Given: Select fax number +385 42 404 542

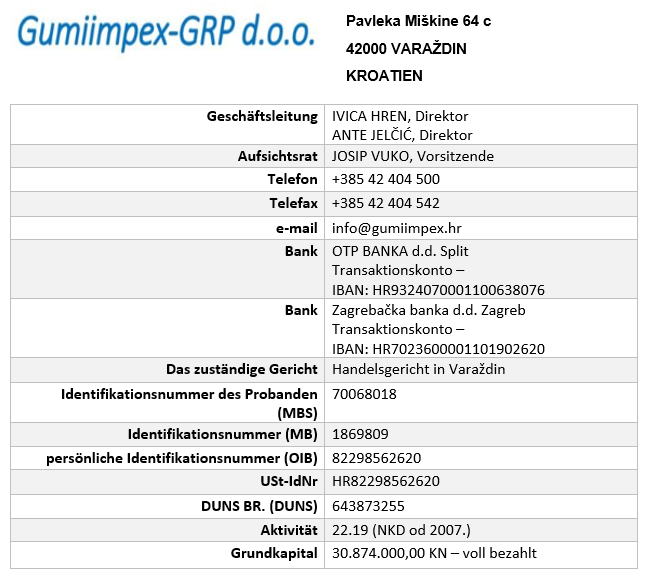Looking at the screenshot, I should point(386,203).
